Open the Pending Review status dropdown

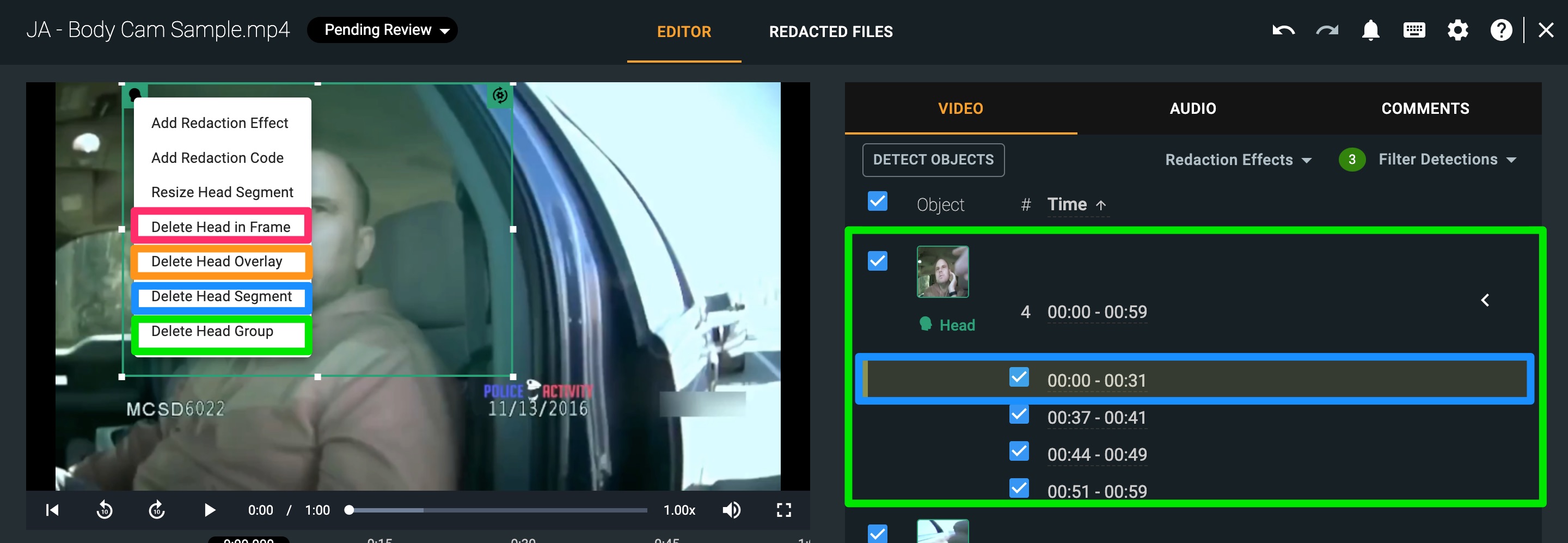(382, 30)
